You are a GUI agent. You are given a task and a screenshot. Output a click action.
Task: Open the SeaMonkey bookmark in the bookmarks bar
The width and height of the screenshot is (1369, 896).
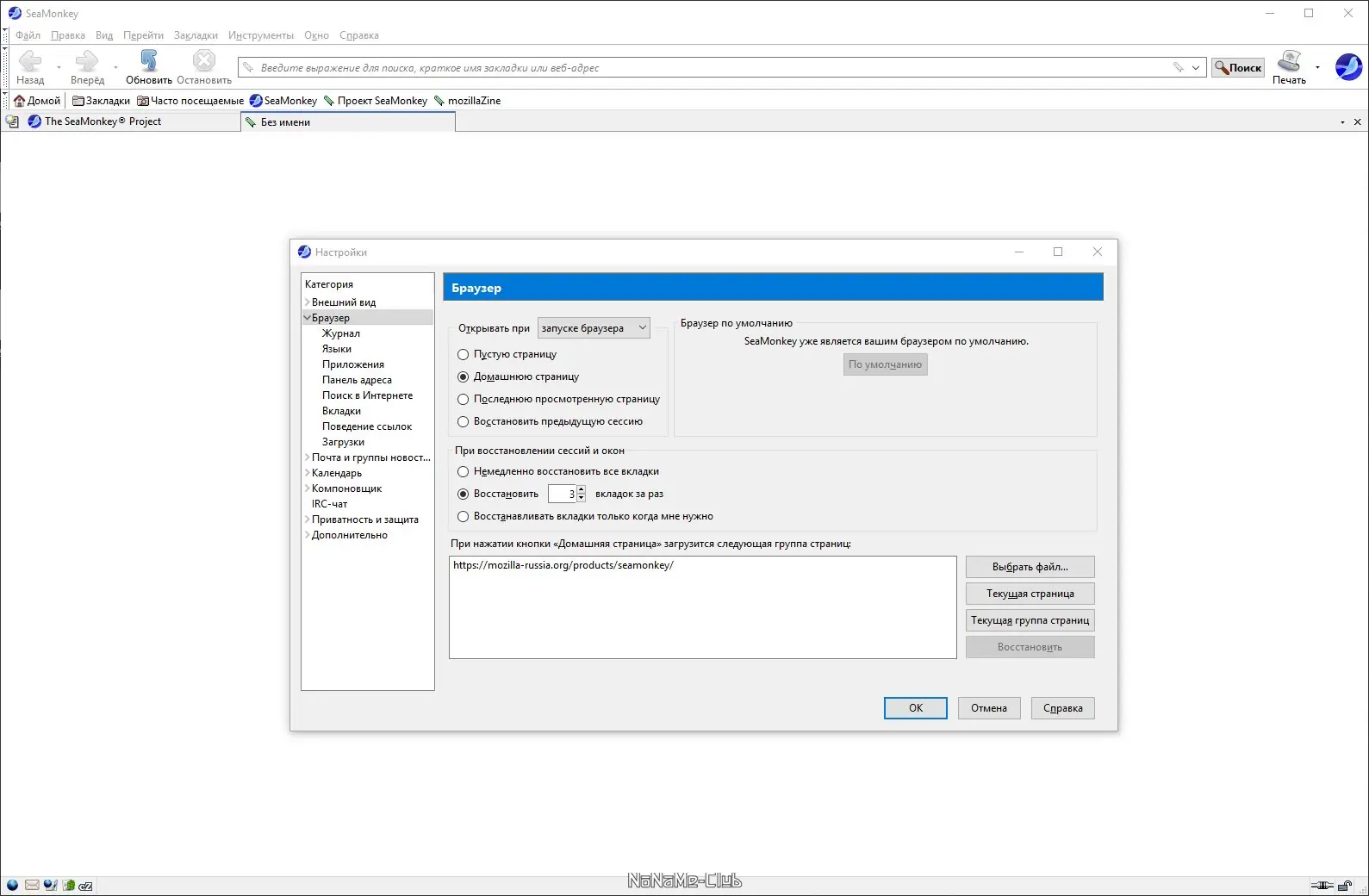(x=283, y=101)
